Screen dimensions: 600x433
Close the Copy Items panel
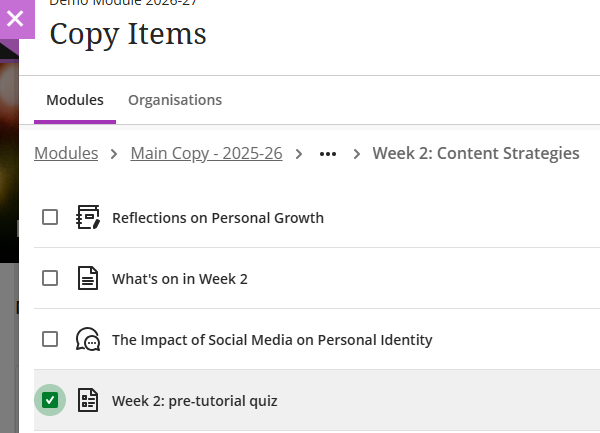coord(16,18)
